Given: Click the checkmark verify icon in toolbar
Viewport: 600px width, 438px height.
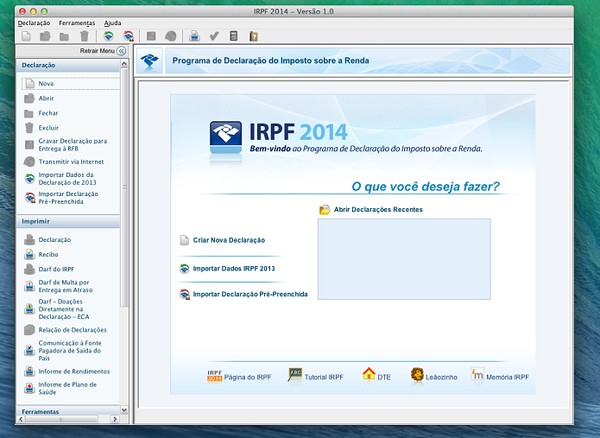Looking at the screenshot, I should 214,37.
